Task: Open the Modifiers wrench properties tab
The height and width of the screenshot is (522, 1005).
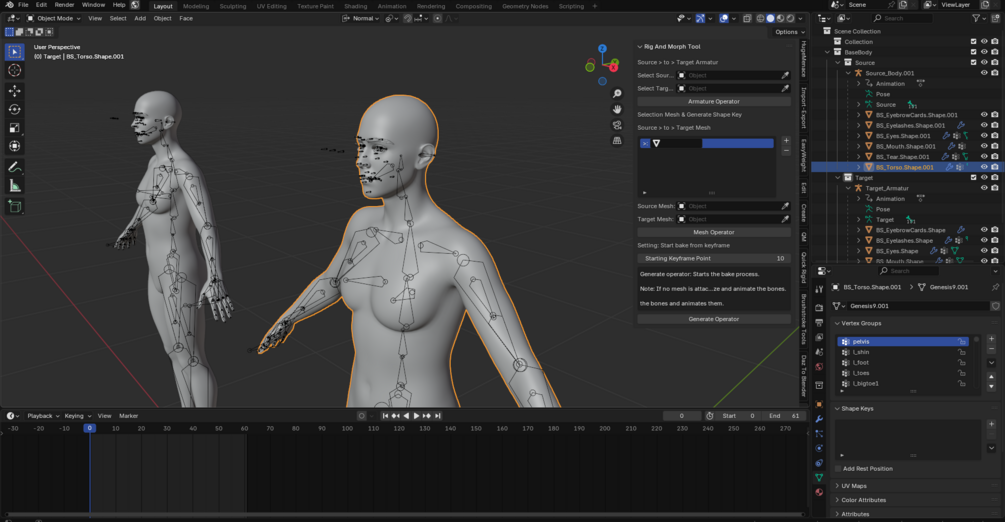Action: [819, 419]
